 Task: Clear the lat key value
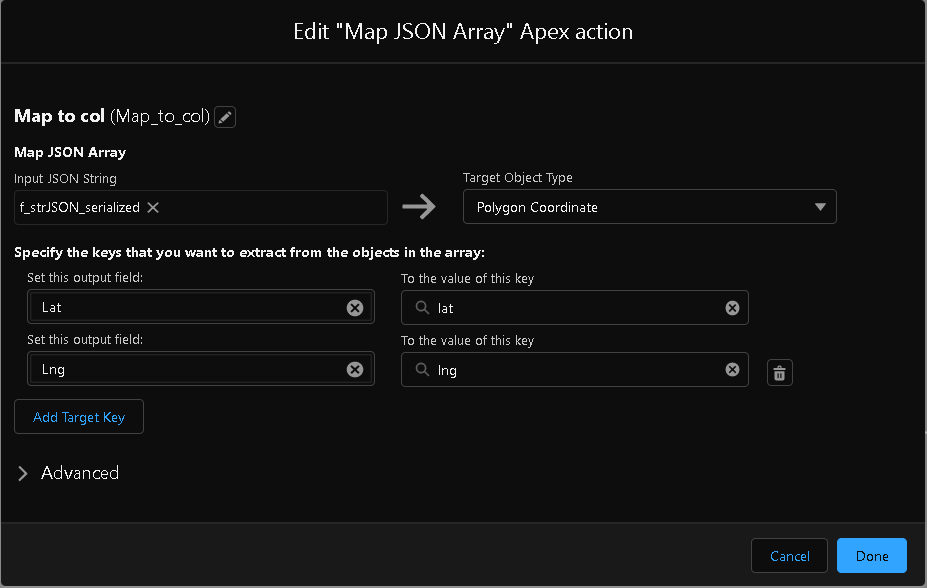point(732,308)
